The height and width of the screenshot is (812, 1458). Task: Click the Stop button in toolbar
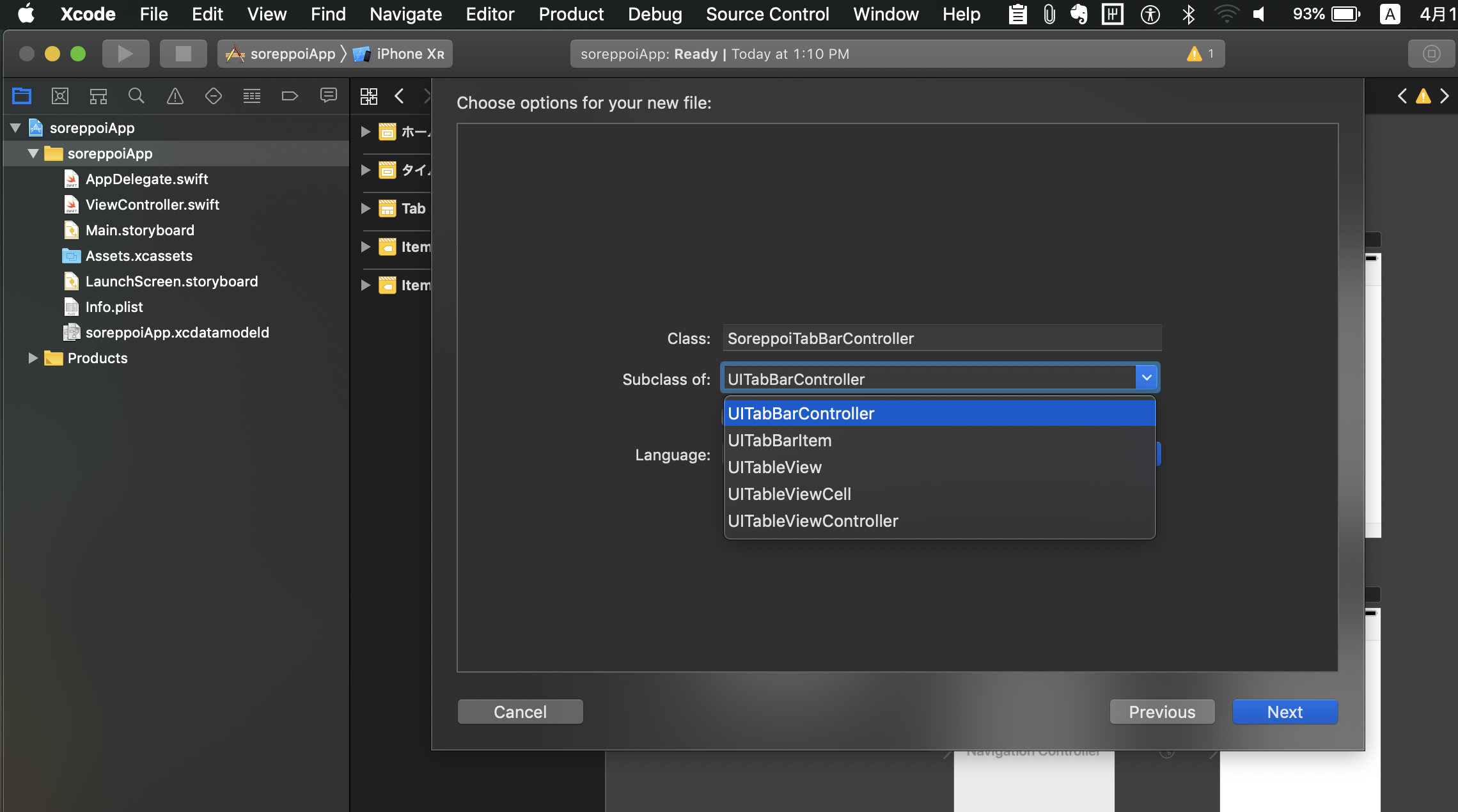click(183, 54)
